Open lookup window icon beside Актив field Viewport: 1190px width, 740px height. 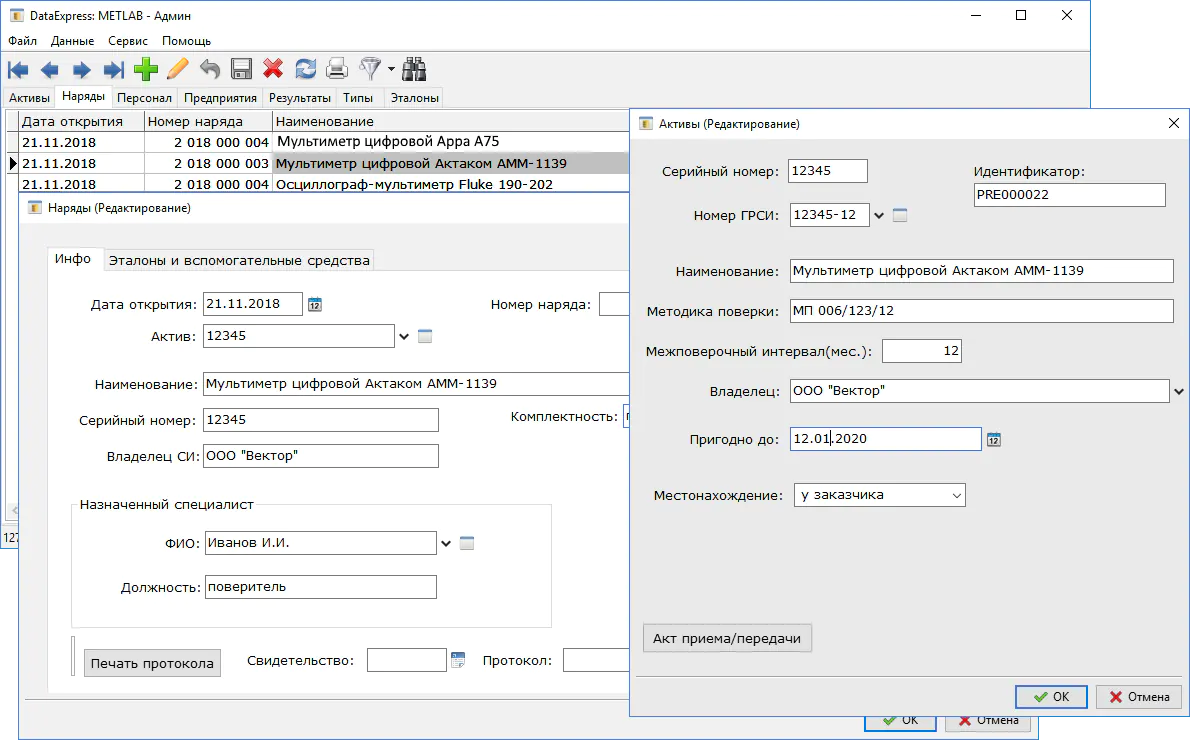[x=425, y=336]
